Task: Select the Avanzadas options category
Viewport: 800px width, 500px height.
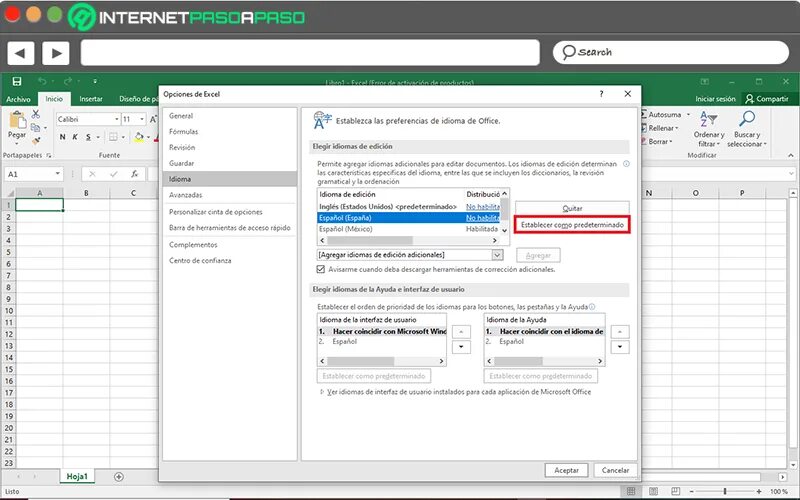Action: (230, 195)
